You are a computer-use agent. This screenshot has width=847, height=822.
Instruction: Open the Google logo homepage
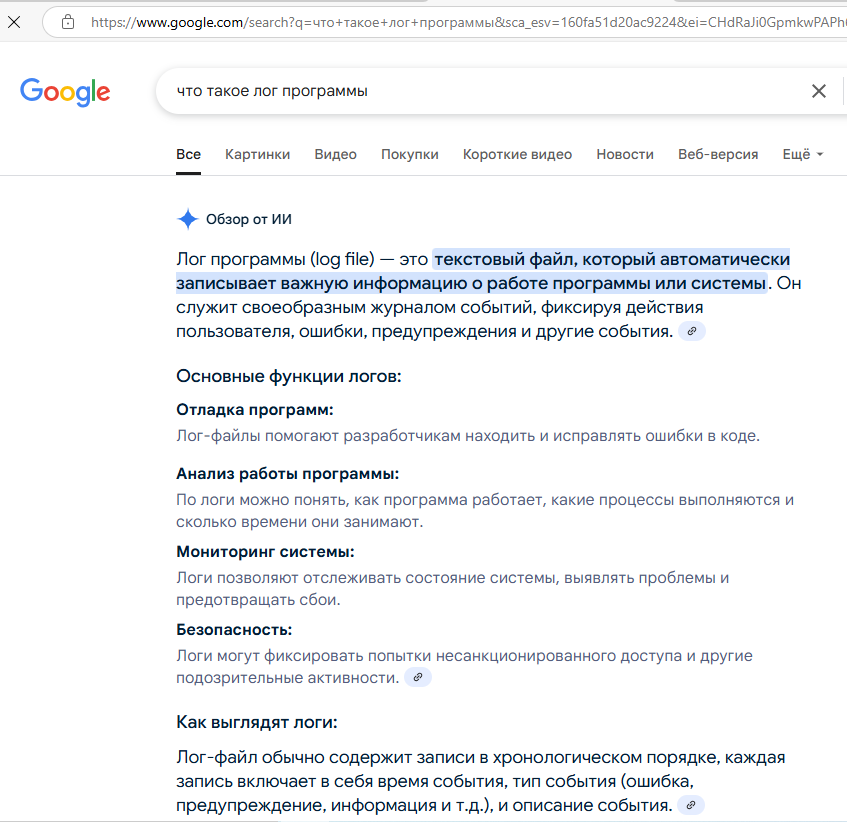pyautogui.click(x=65, y=92)
